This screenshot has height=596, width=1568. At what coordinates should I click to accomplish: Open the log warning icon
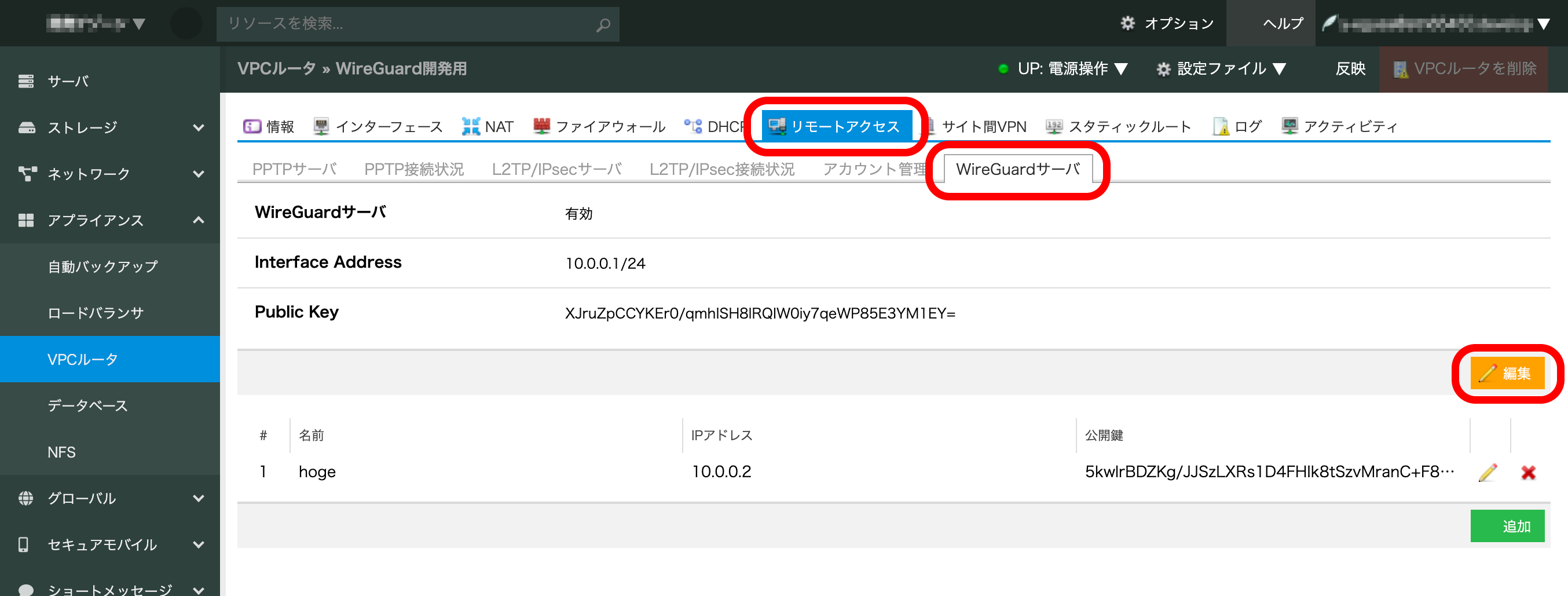coord(1221,126)
